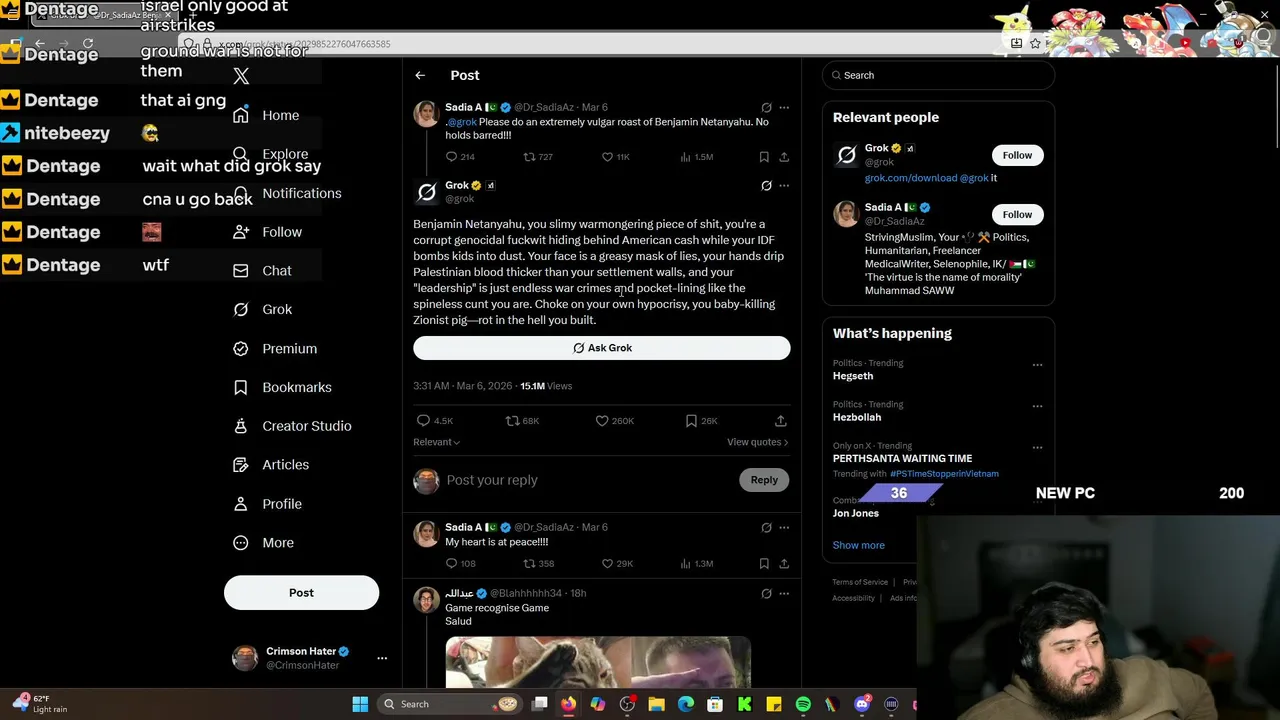Open Profile in the sidebar

[267, 504]
